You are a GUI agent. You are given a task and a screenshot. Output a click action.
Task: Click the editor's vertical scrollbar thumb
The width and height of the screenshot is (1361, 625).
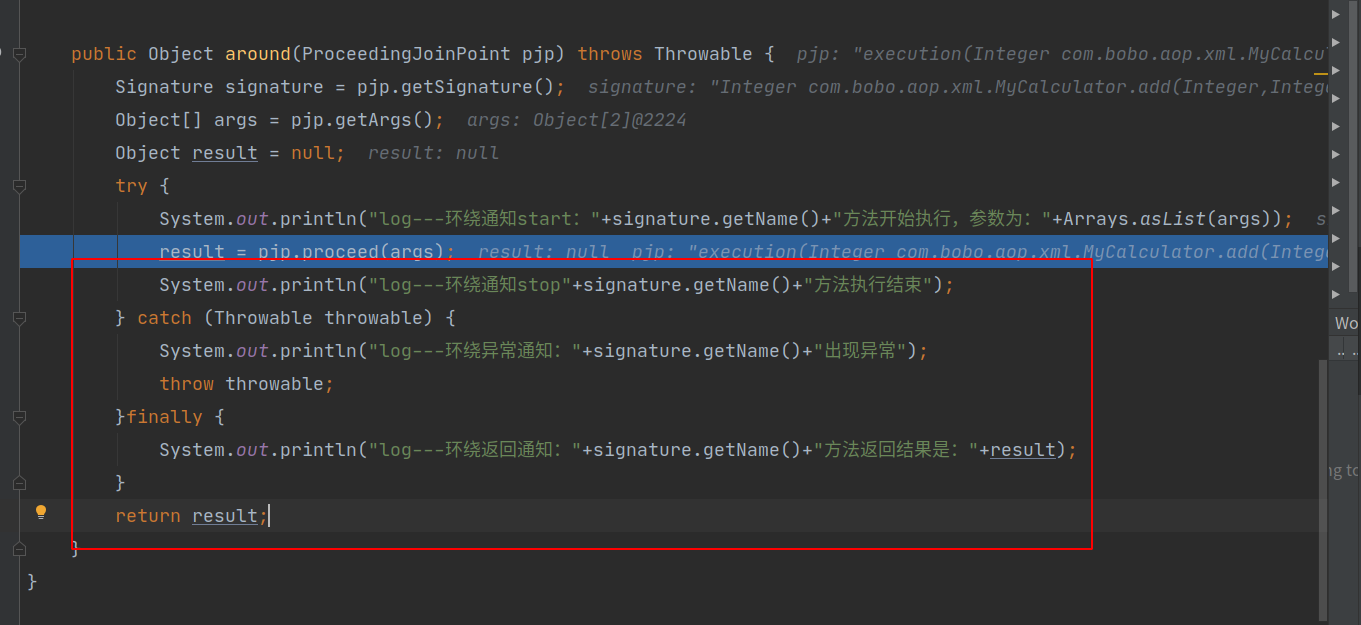coord(1324,490)
